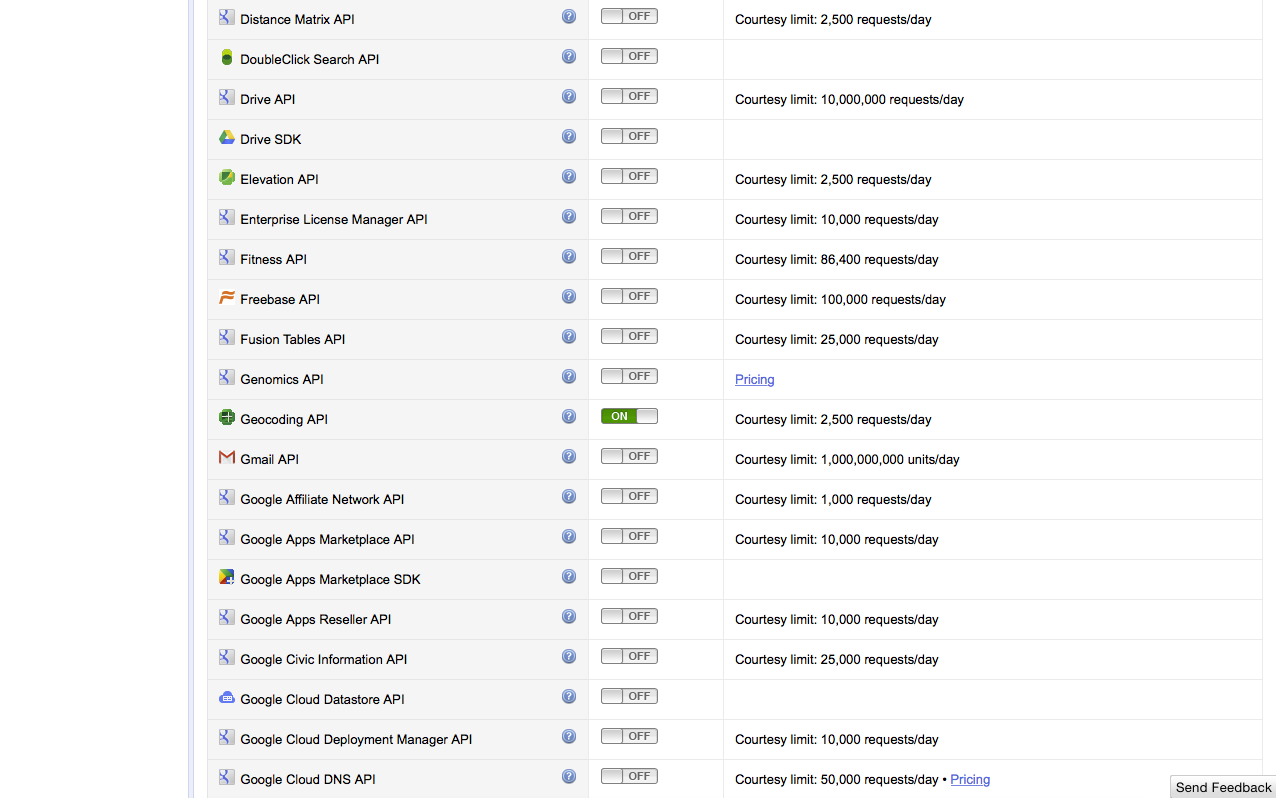Click the Enterprise License Manager API name
The image size is (1276, 798).
pyautogui.click(x=334, y=219)
